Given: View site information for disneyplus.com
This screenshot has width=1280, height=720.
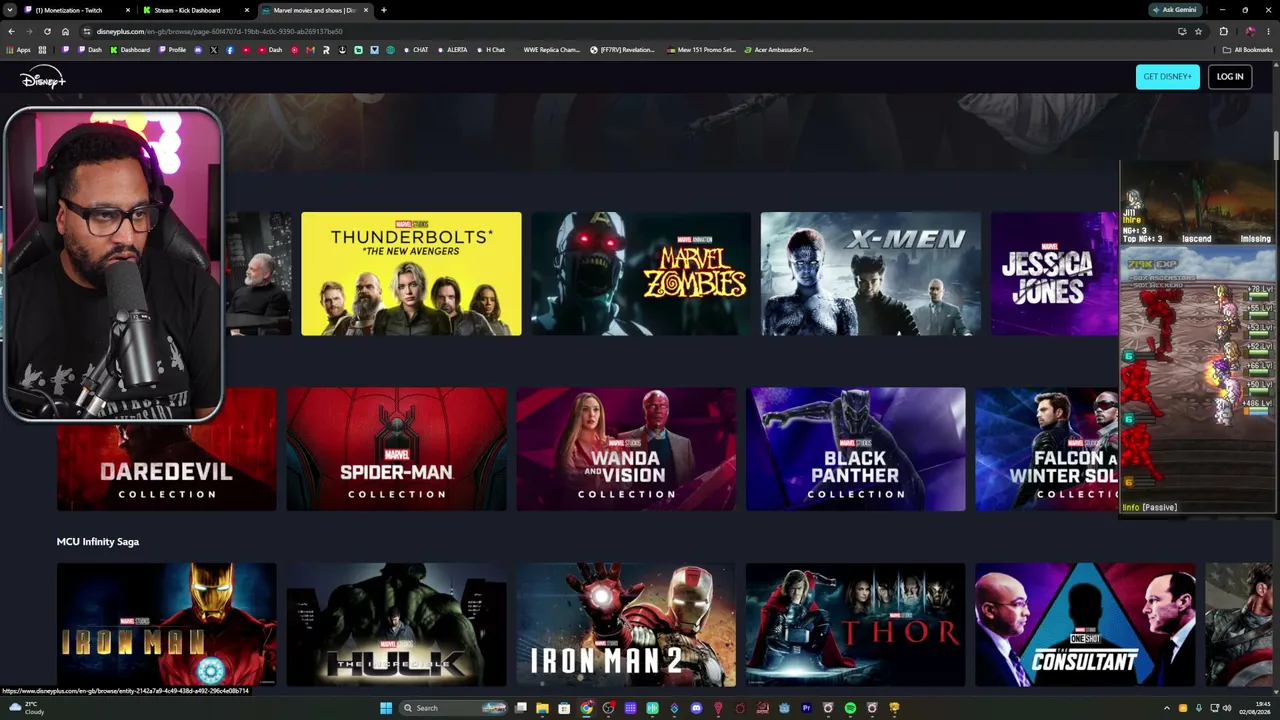Looking at the screenshot, I should 88,31.
